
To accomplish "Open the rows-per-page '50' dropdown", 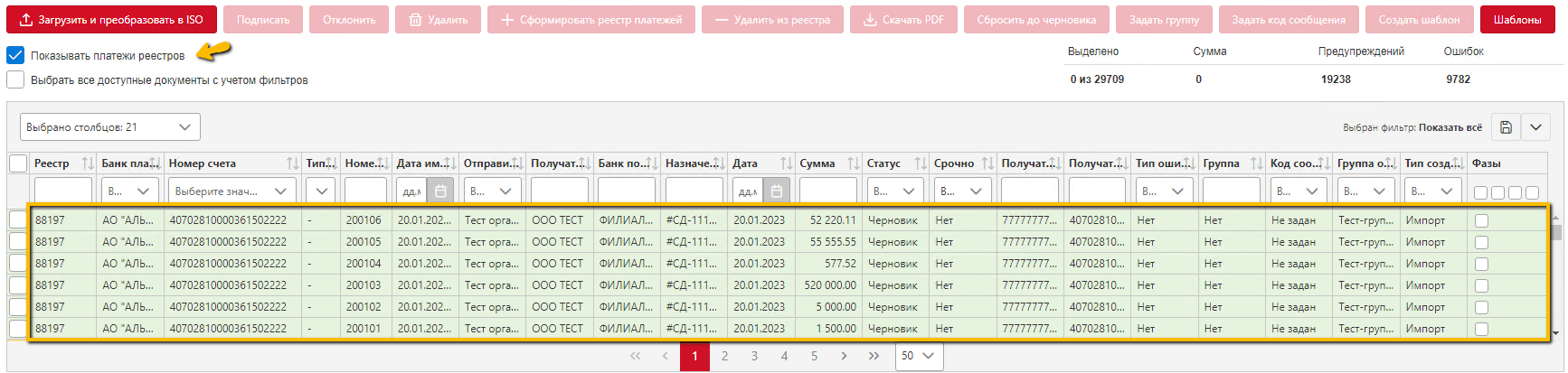I will 919,356.
